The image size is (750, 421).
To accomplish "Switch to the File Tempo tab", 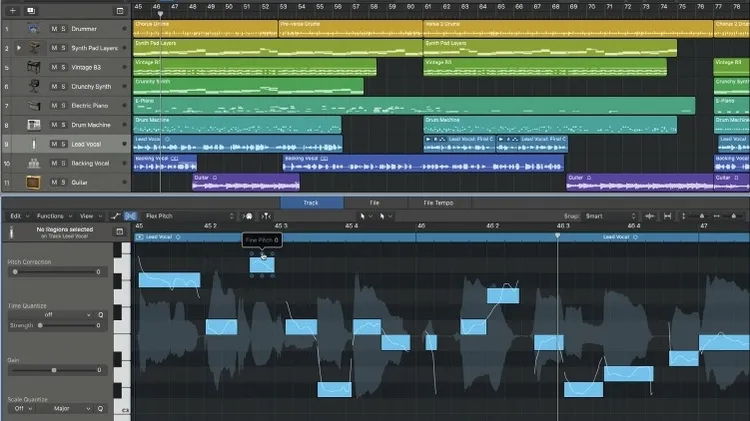I will pos(438,203).
